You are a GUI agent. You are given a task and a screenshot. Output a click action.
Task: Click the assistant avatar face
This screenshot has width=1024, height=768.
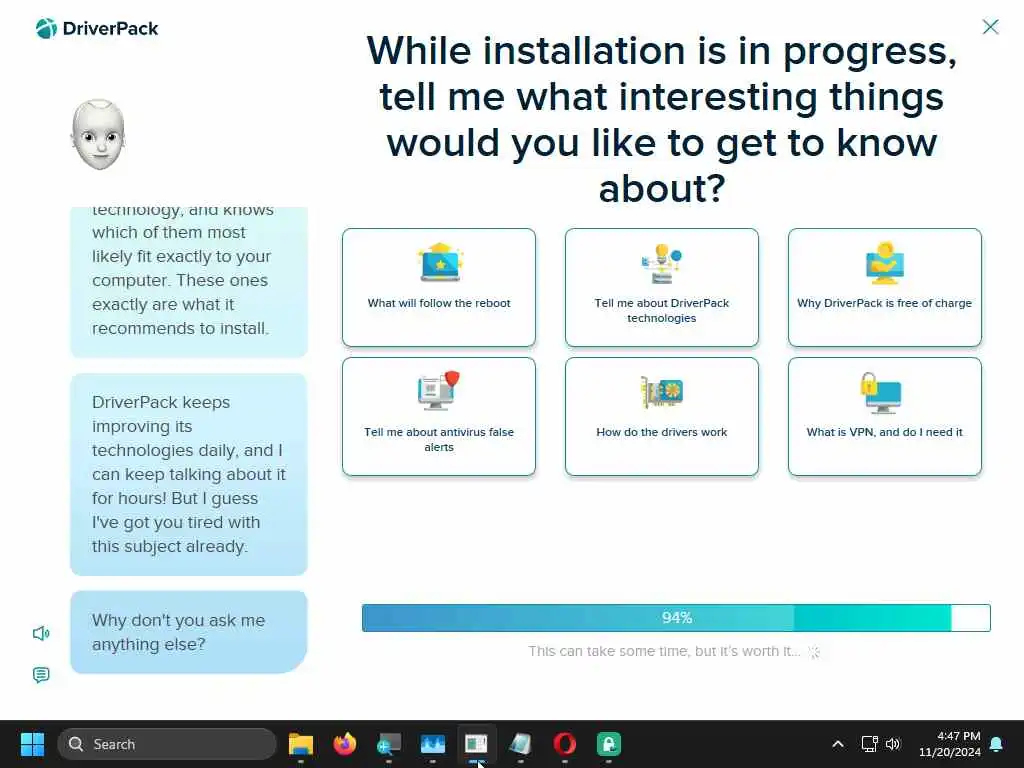98,135
